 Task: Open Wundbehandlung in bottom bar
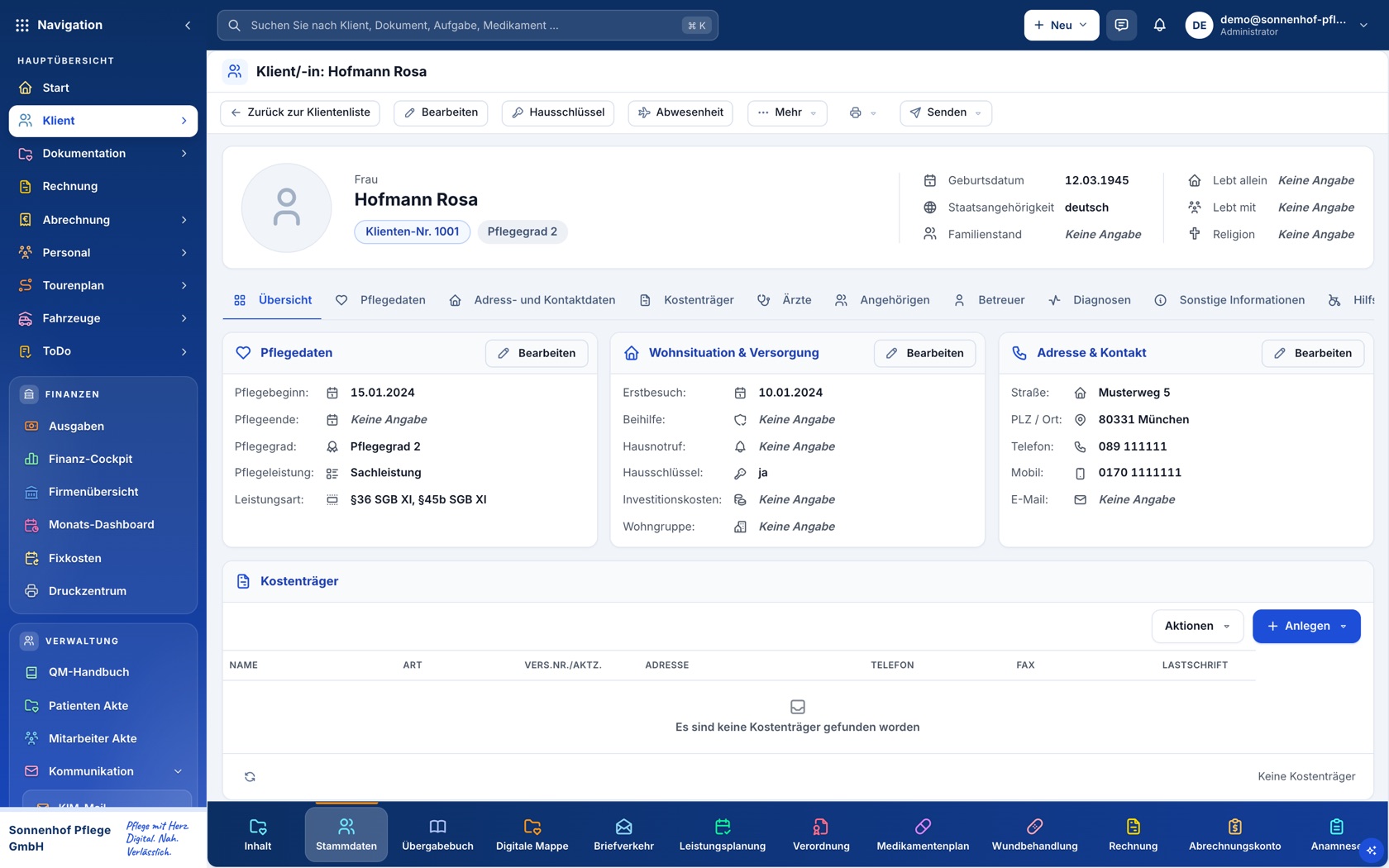coord(1034,835)
